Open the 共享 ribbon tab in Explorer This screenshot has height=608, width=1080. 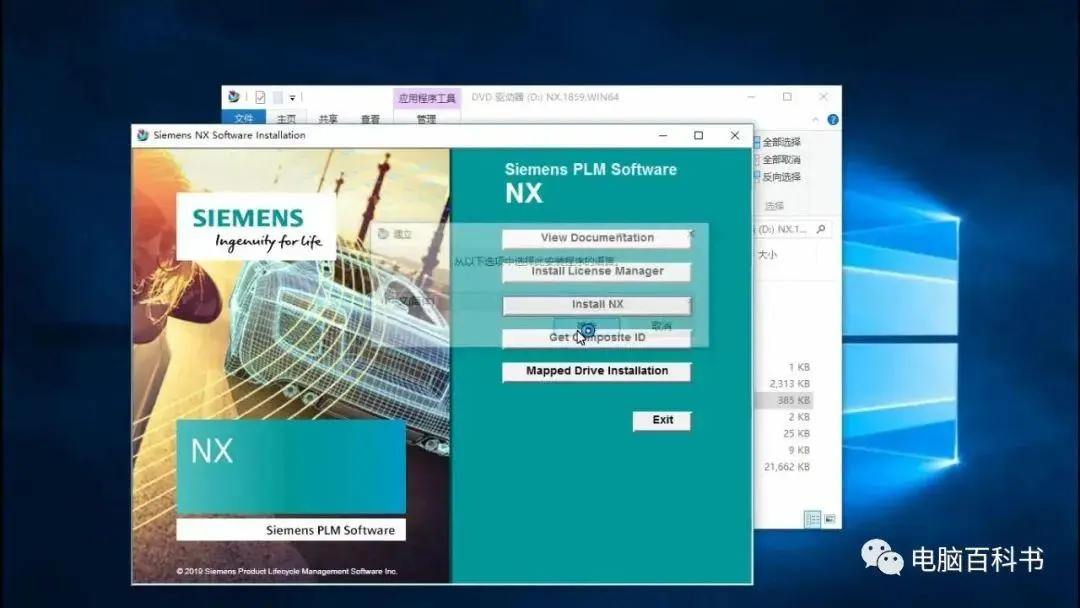[329, 118]
